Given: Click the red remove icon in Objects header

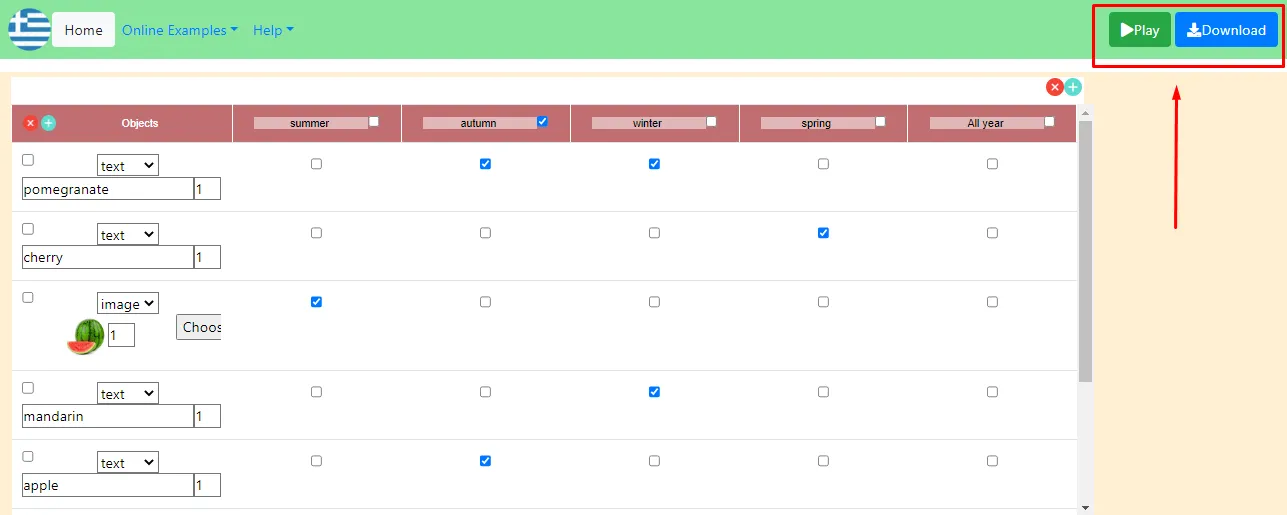Looking at the screenshot, I should tap(30, 123).
